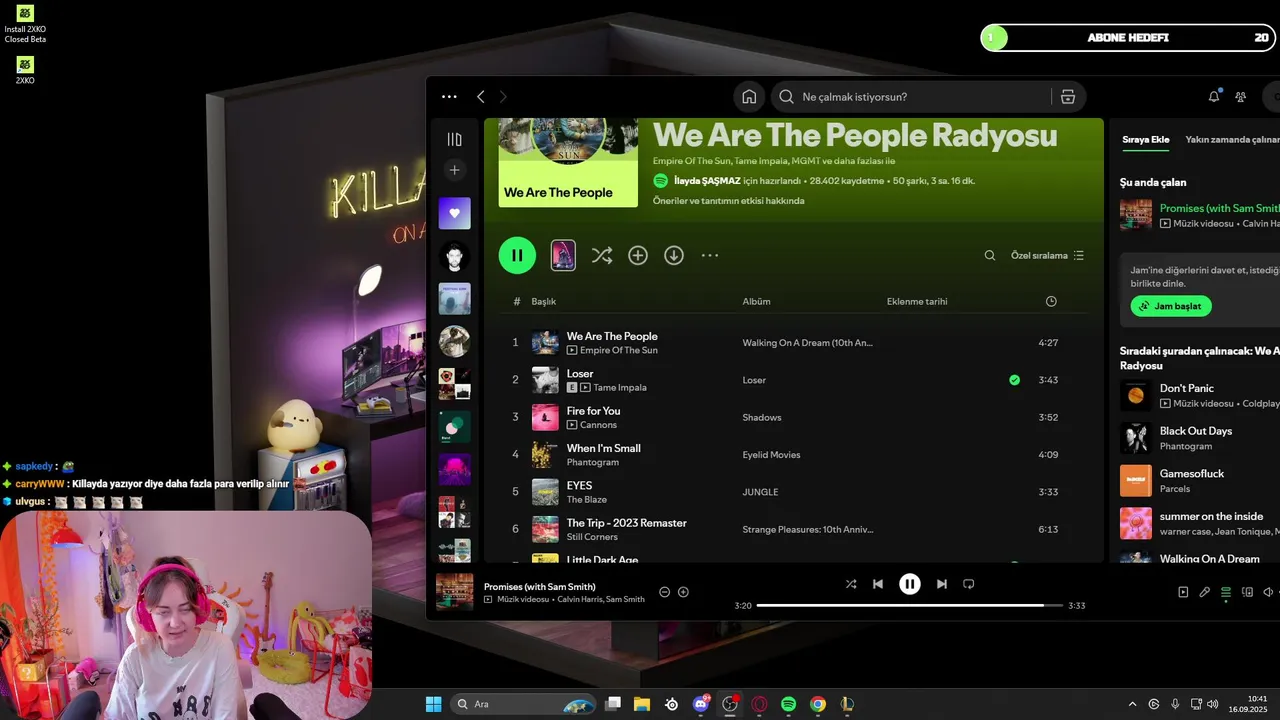Open the Windows Start menu
Image resolution: width=1280 pixels, height=720 pixels.
pyautogui.click(x=433, y=704)
